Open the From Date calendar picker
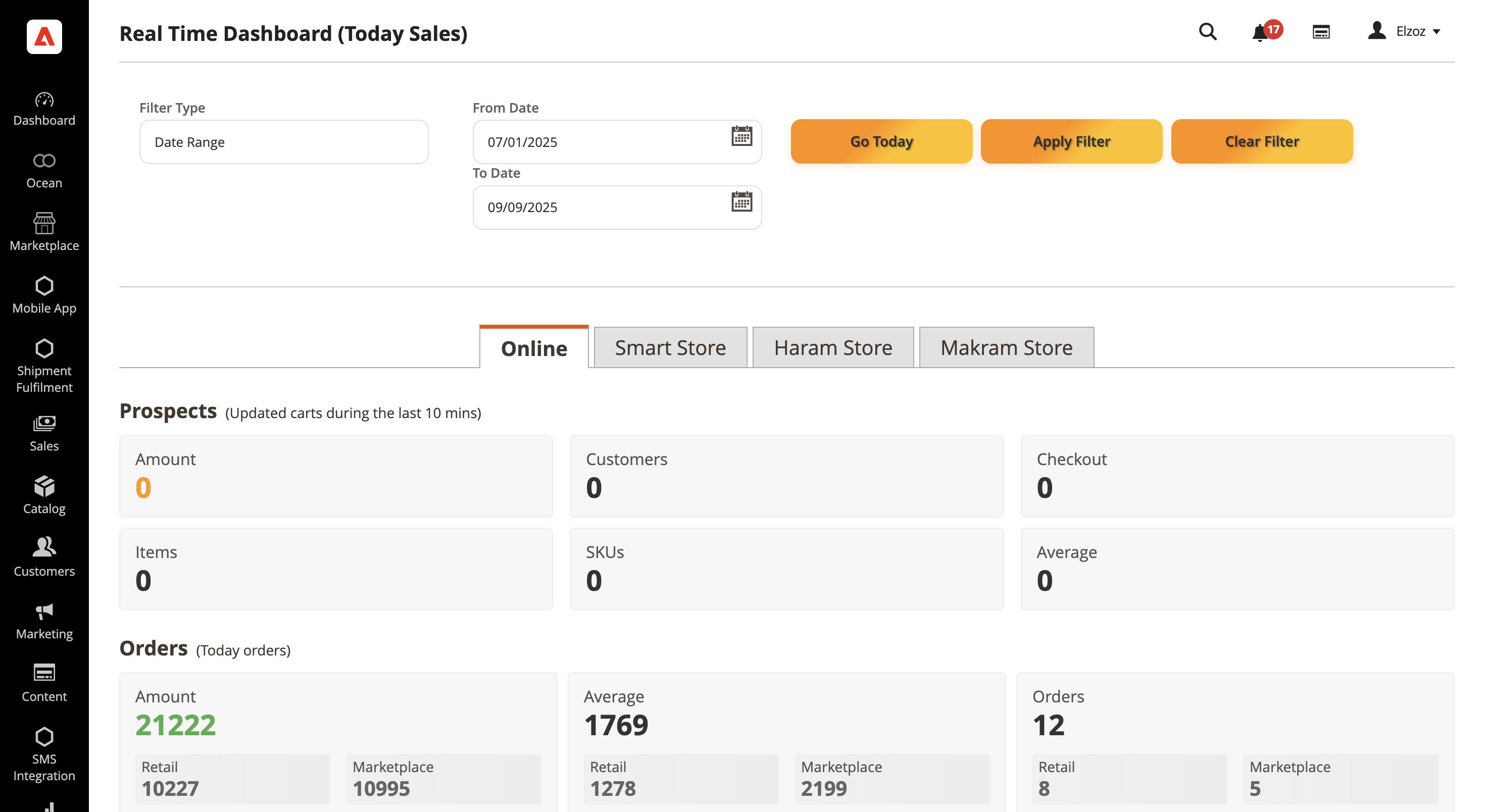The height and width of the screenshot is (812, 1485). coord(741,136)
